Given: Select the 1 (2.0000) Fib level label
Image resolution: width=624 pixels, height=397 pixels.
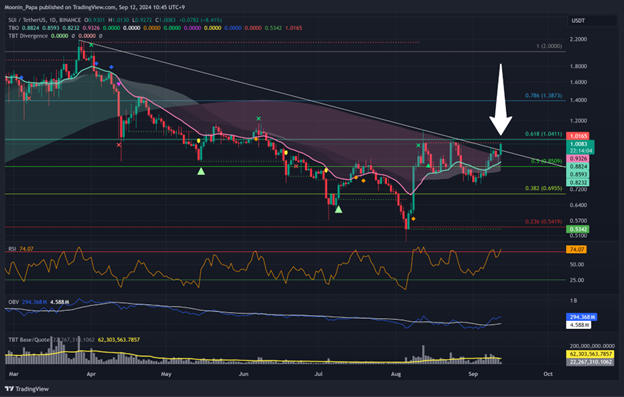Looking at the screenshot, I should tap(549, 46).
